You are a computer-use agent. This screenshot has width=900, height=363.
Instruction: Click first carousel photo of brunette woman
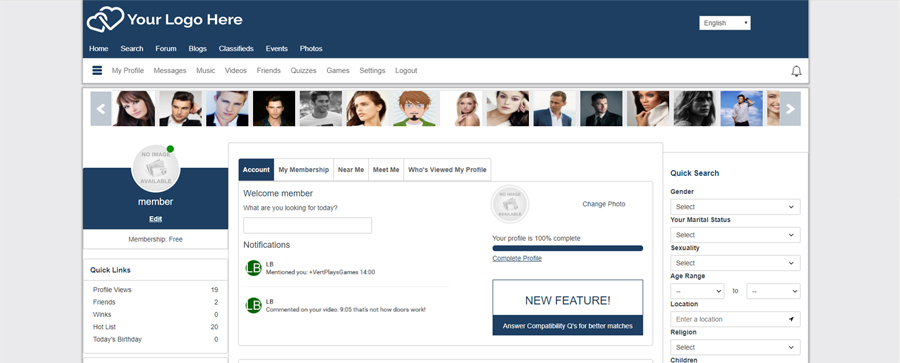(x=134, y=109)
